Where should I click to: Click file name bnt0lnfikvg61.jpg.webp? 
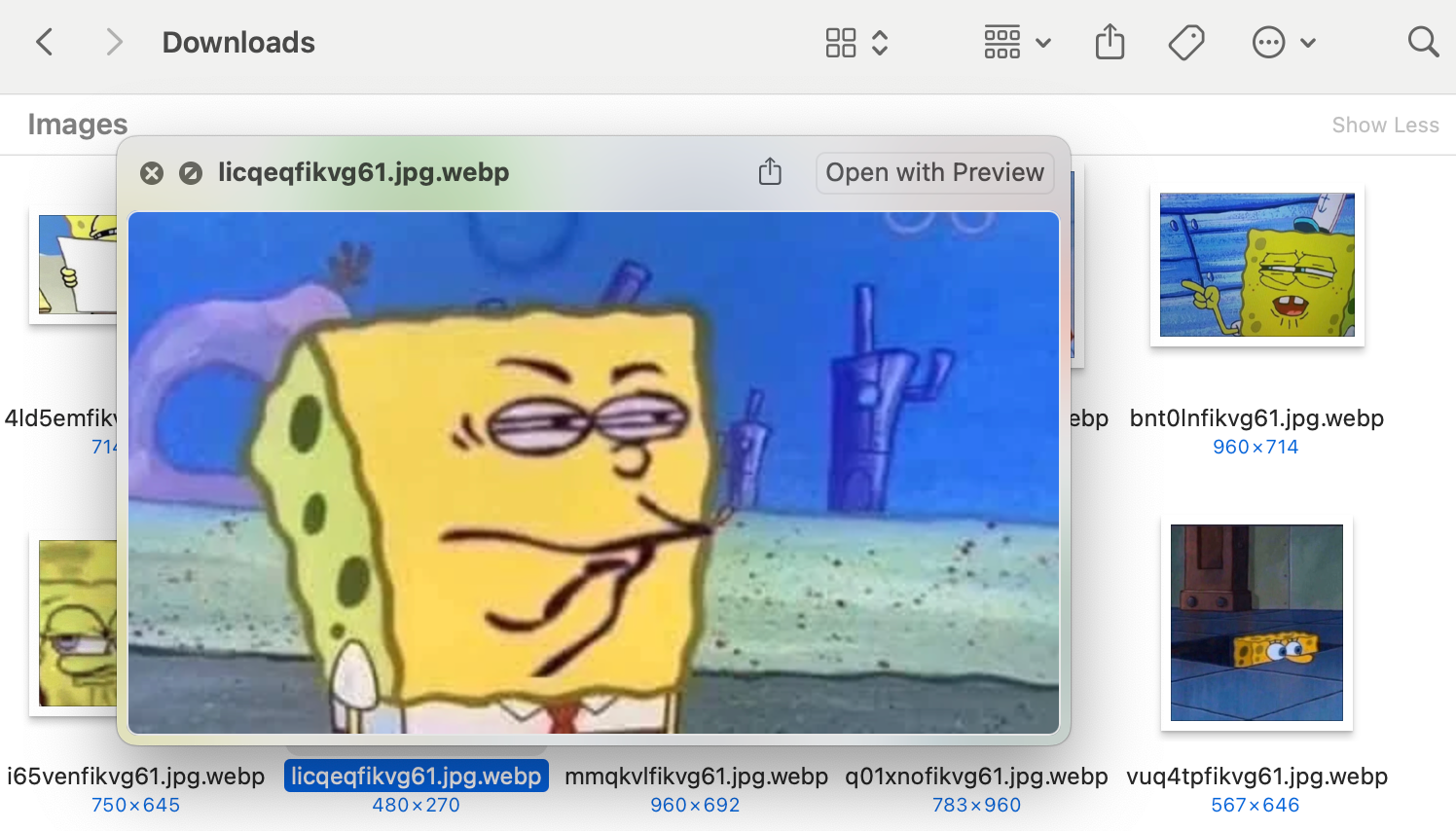1256,417
